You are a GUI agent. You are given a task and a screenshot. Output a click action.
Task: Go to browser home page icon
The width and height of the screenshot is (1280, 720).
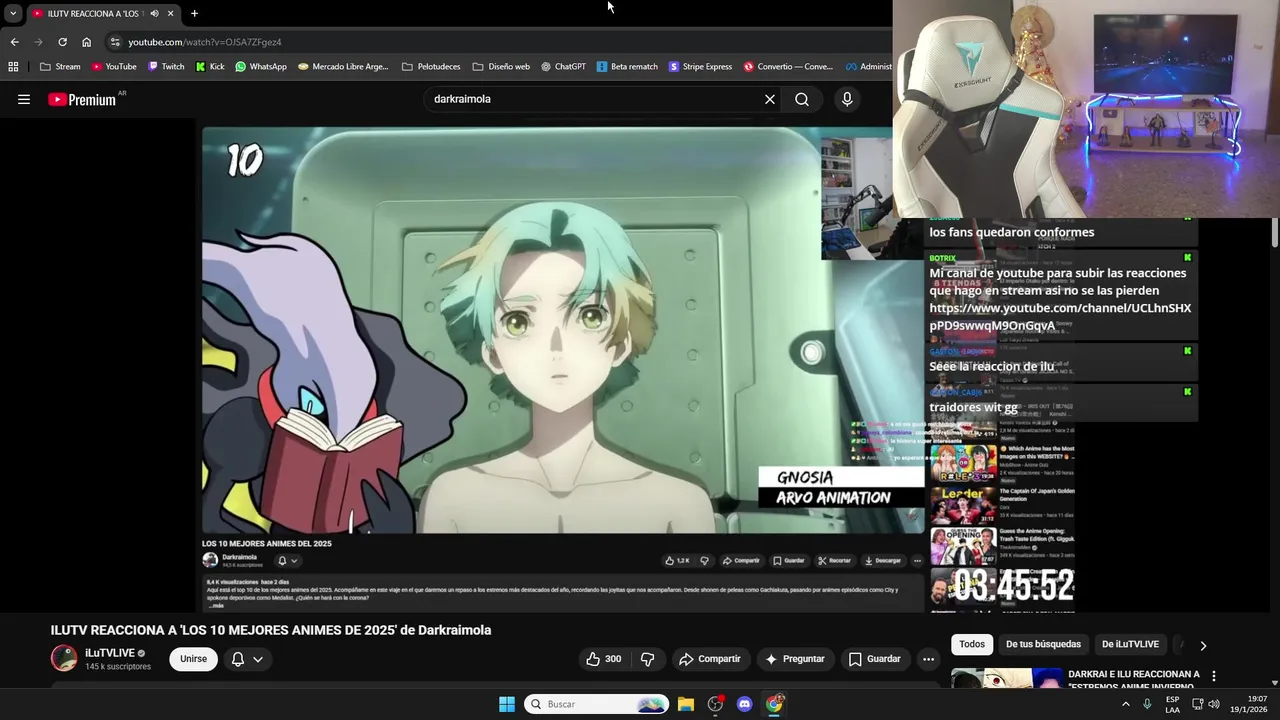86,42
